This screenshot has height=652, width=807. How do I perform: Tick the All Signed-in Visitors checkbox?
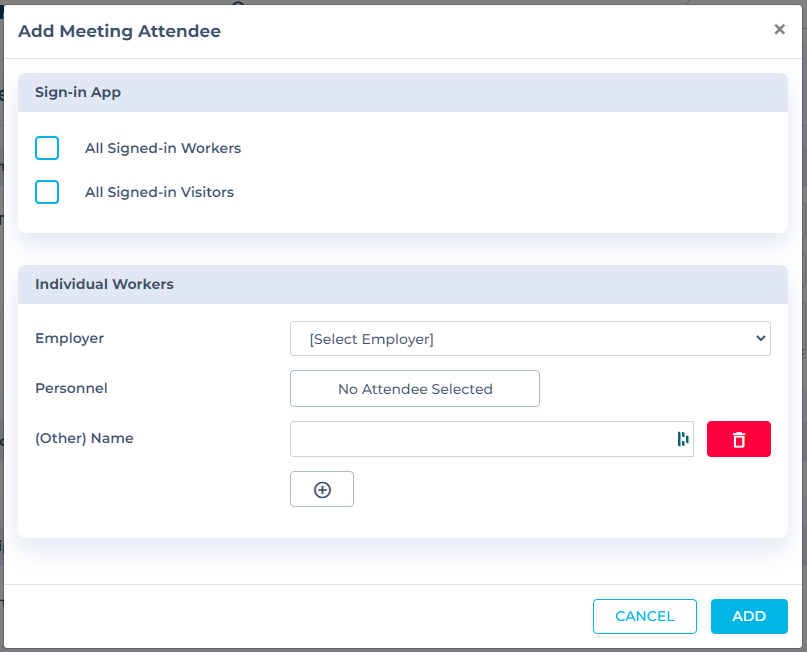tap(47, 192)
